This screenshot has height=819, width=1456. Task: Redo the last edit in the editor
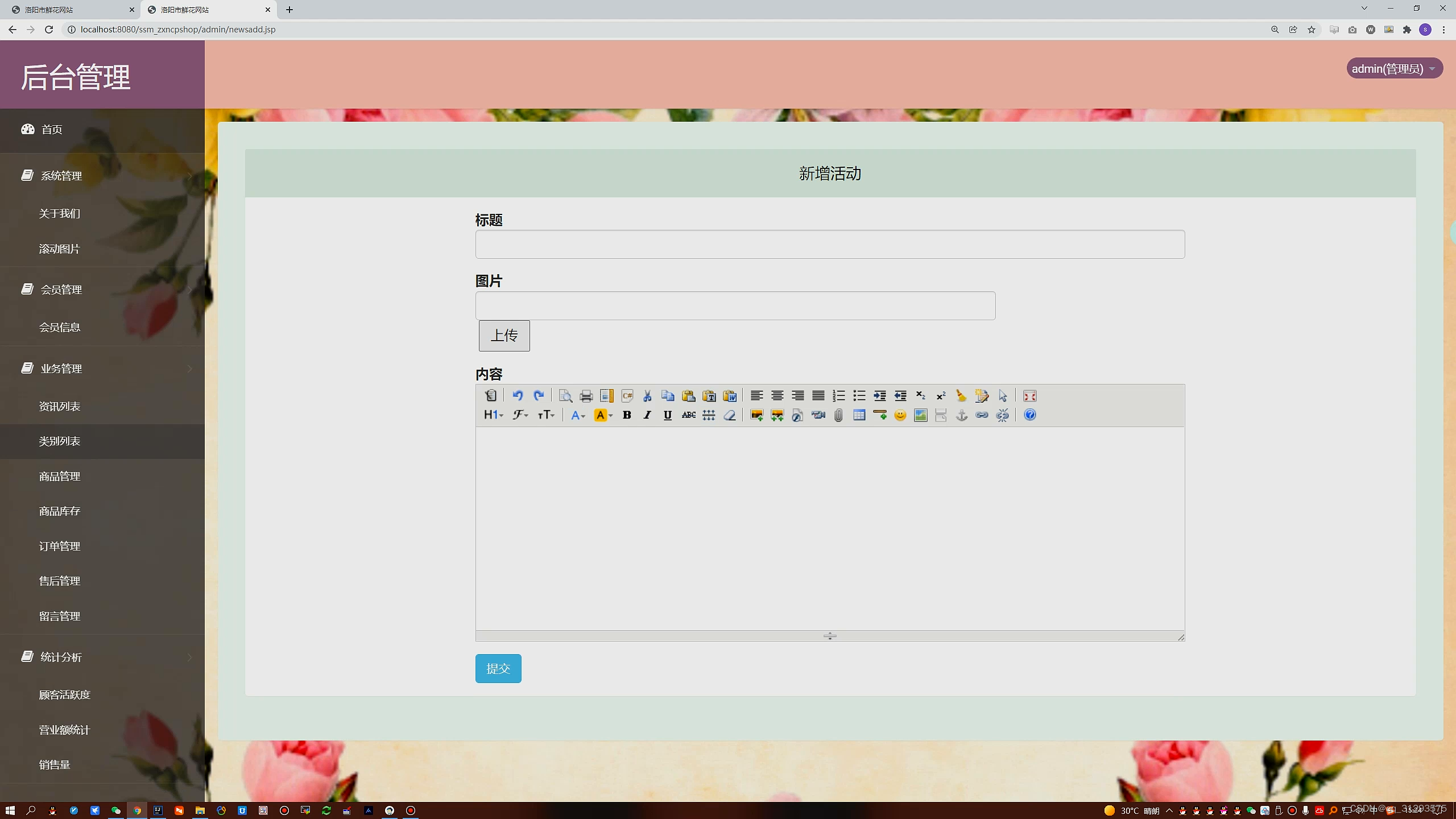point(539,396)
